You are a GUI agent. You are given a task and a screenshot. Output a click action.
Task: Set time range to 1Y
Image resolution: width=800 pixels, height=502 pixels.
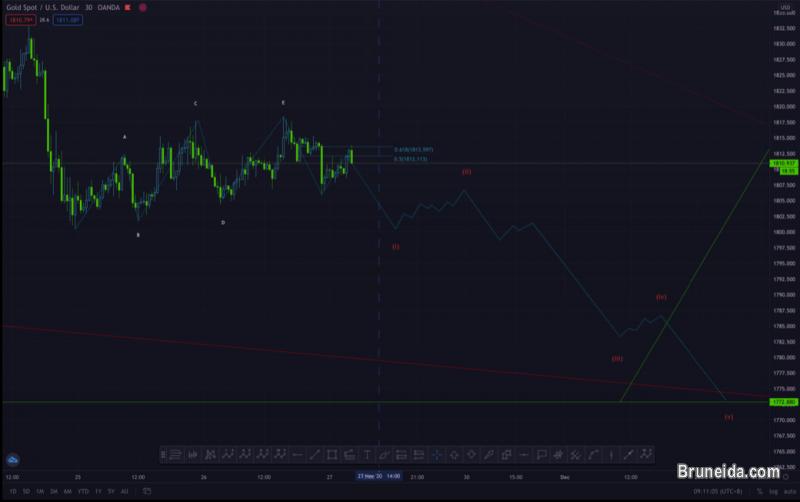[x=98, y=492]
